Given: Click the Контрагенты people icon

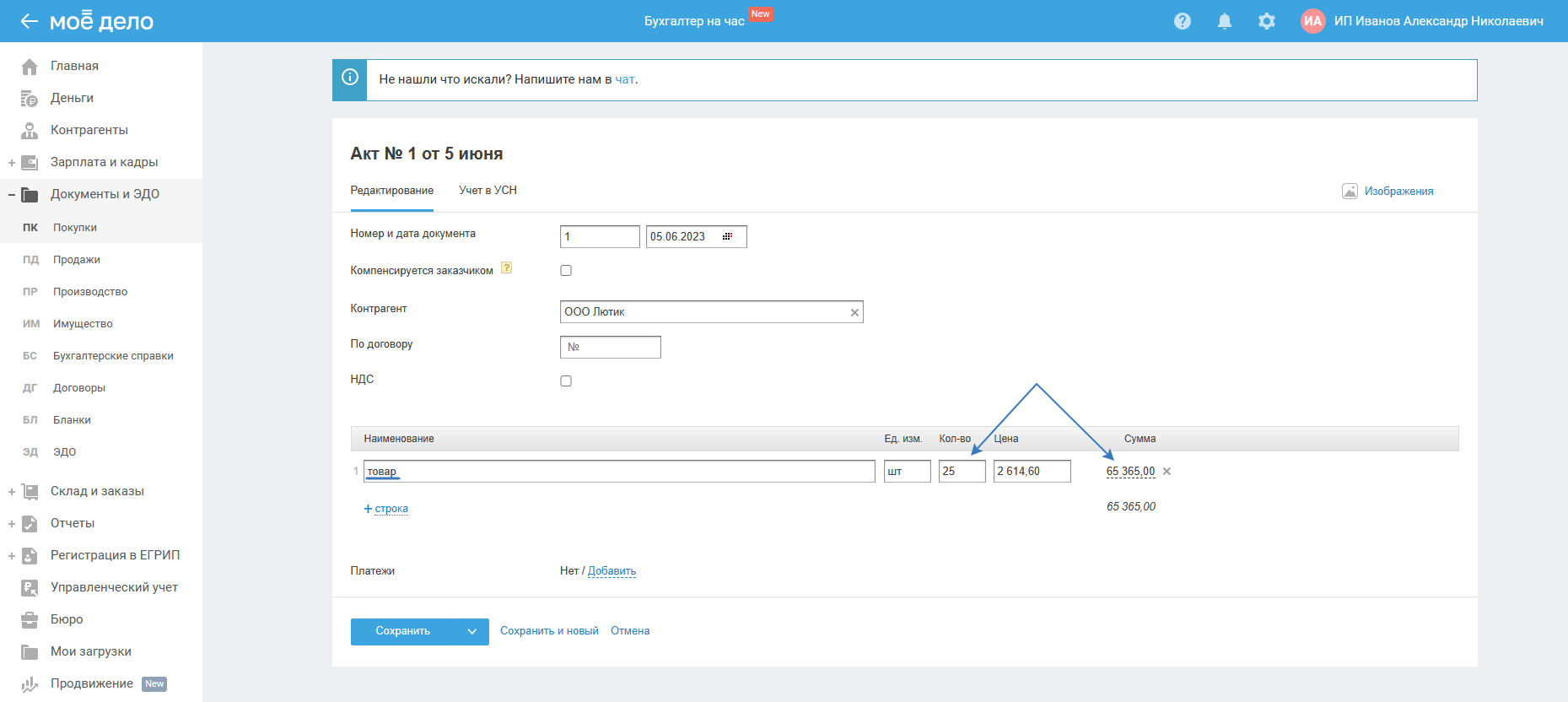Looking at the screenshot, I should (x=30, y=130).
